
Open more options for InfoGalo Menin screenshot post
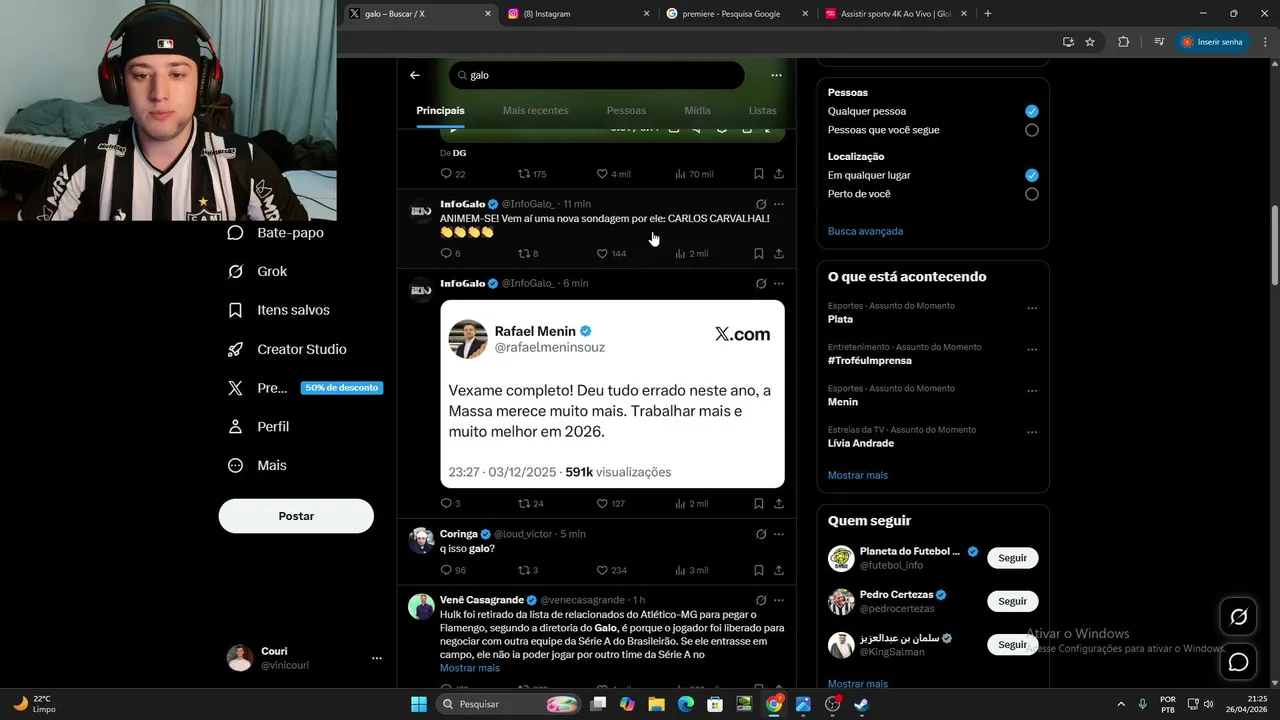tap(779, 284)
